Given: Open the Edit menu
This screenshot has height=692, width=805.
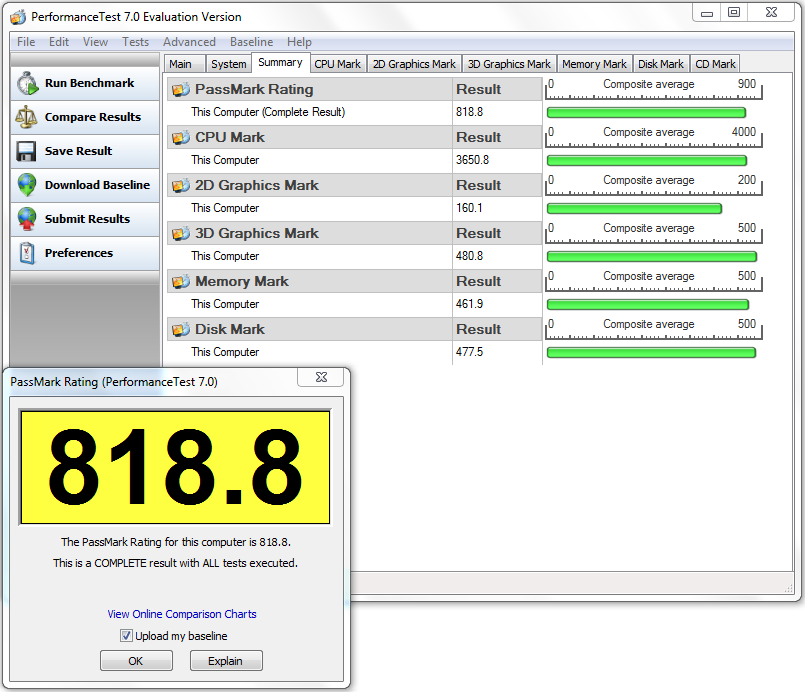Looking at the screenshot, I should (x=59, y=42).
